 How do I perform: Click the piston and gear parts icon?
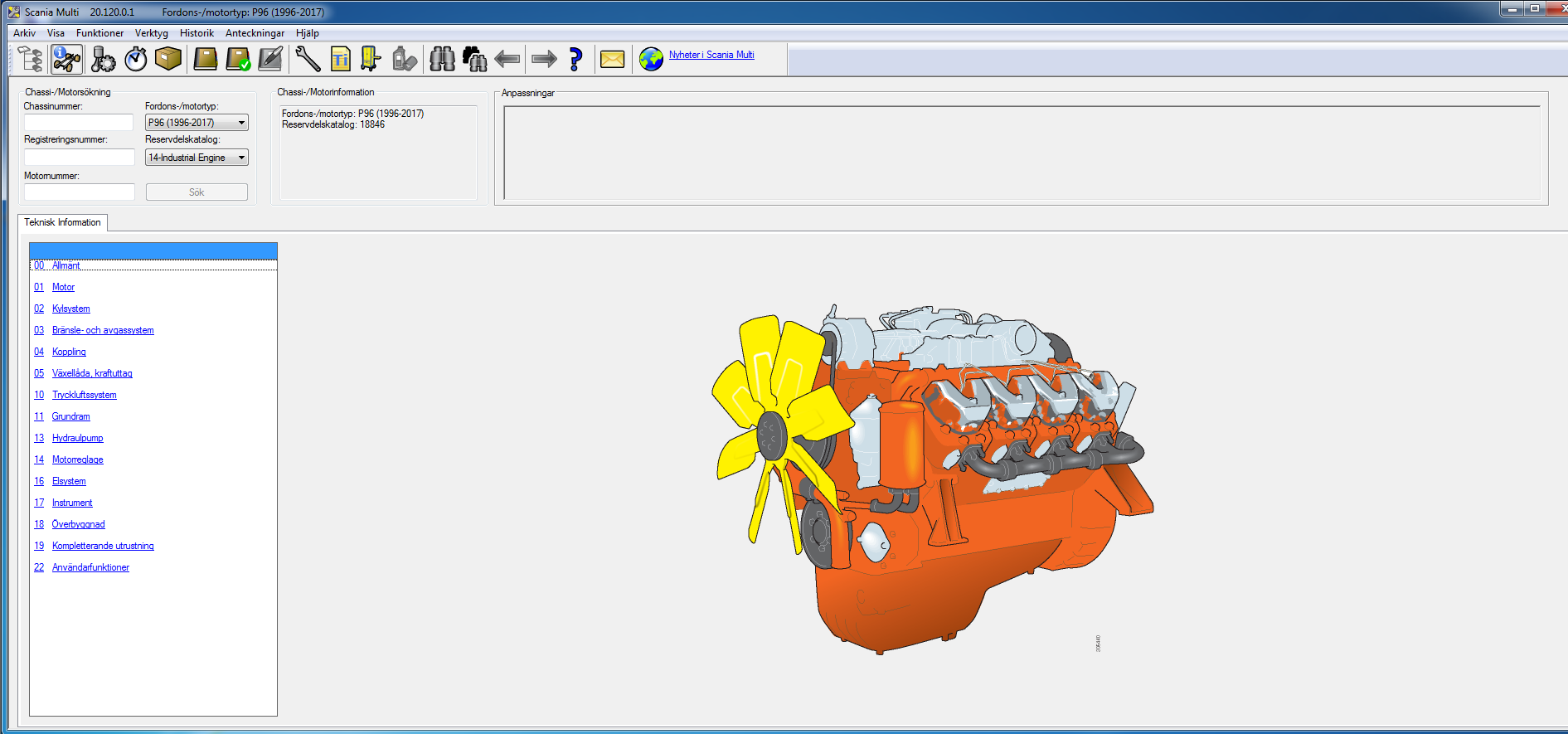coord(103,59)
